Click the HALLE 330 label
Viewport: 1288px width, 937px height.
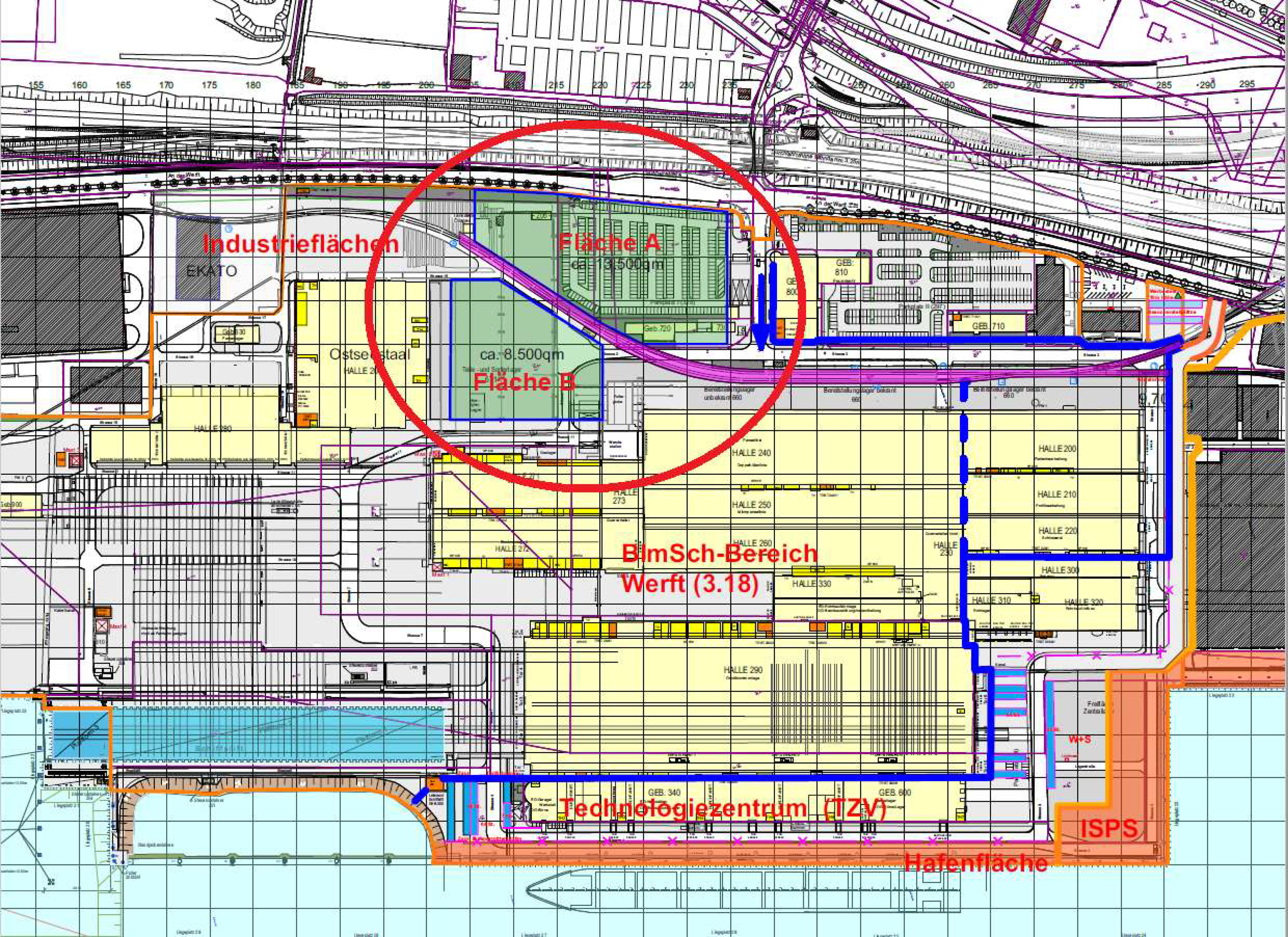(811, 584)
